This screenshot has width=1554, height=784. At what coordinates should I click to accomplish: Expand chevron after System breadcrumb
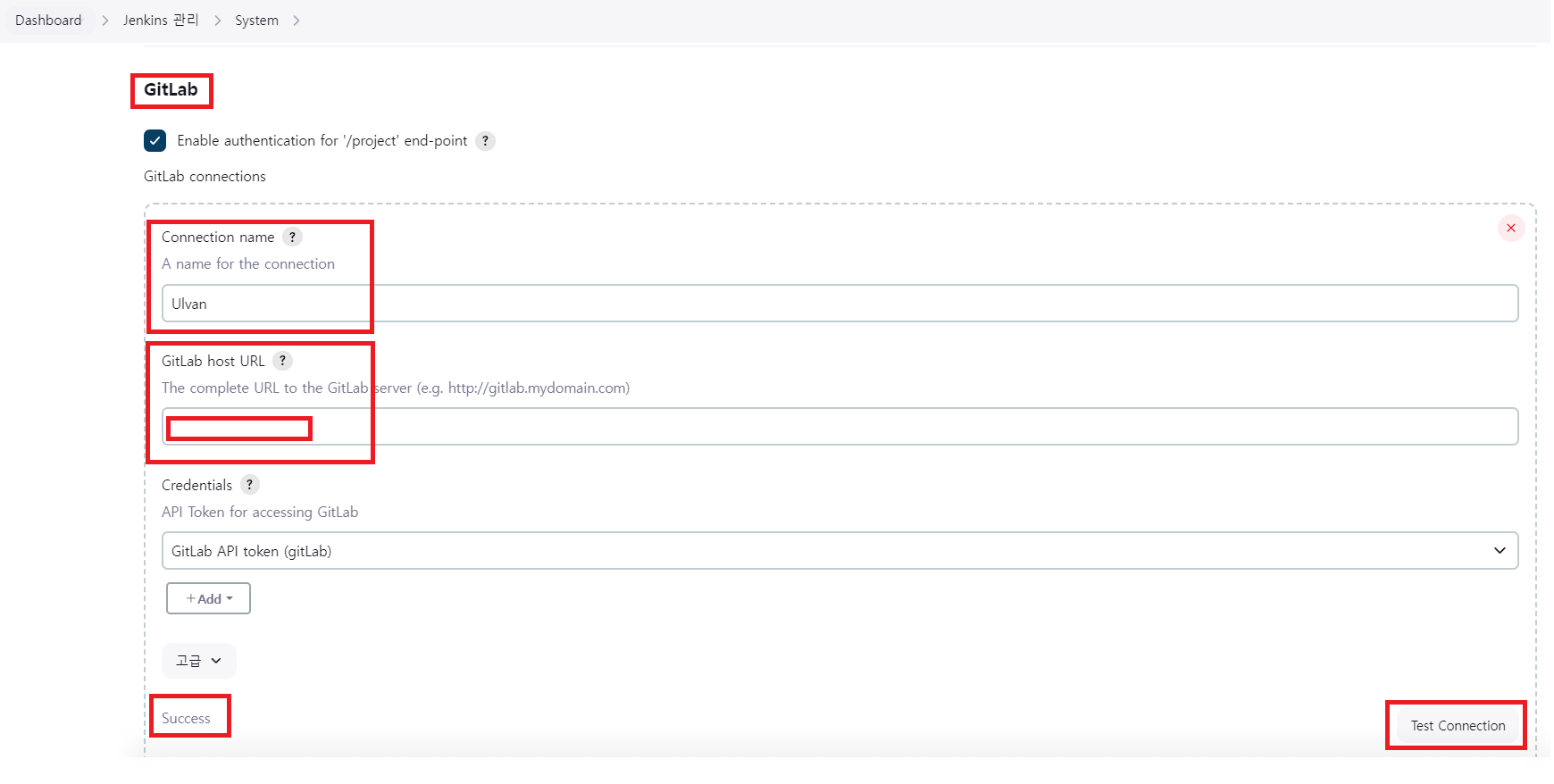pos(297,21)
